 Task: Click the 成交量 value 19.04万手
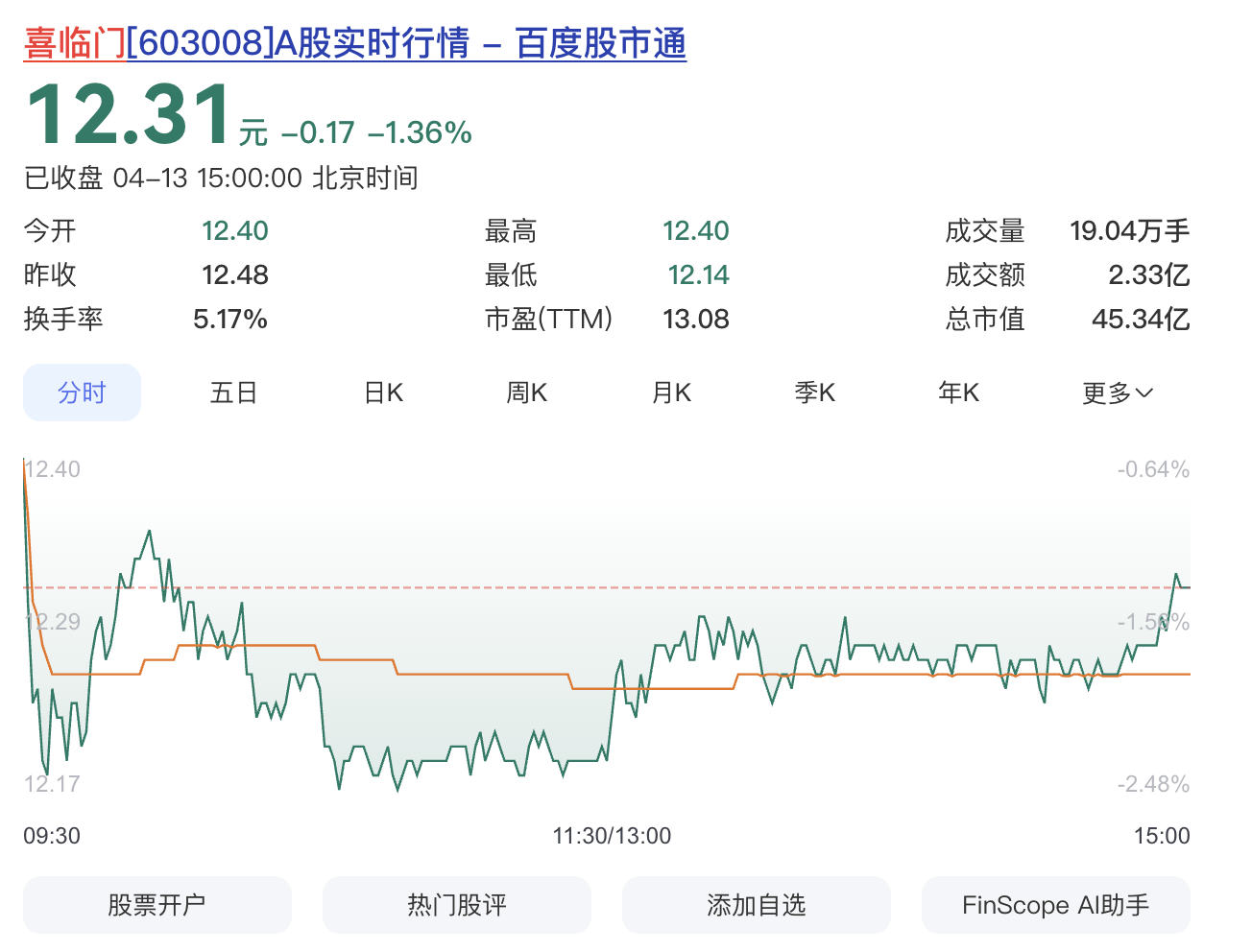tap(1129, 230)
